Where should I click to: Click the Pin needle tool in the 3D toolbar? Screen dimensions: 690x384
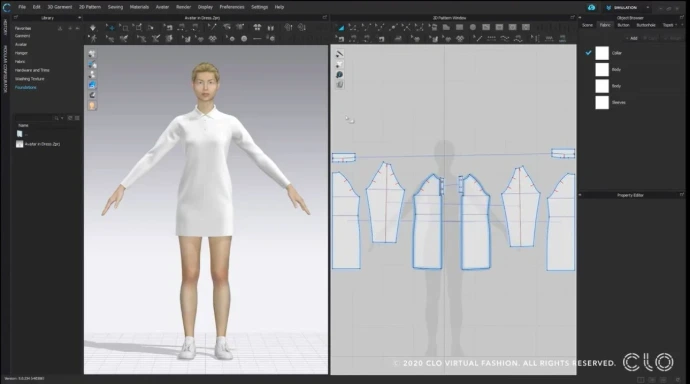tap(212, 27)
